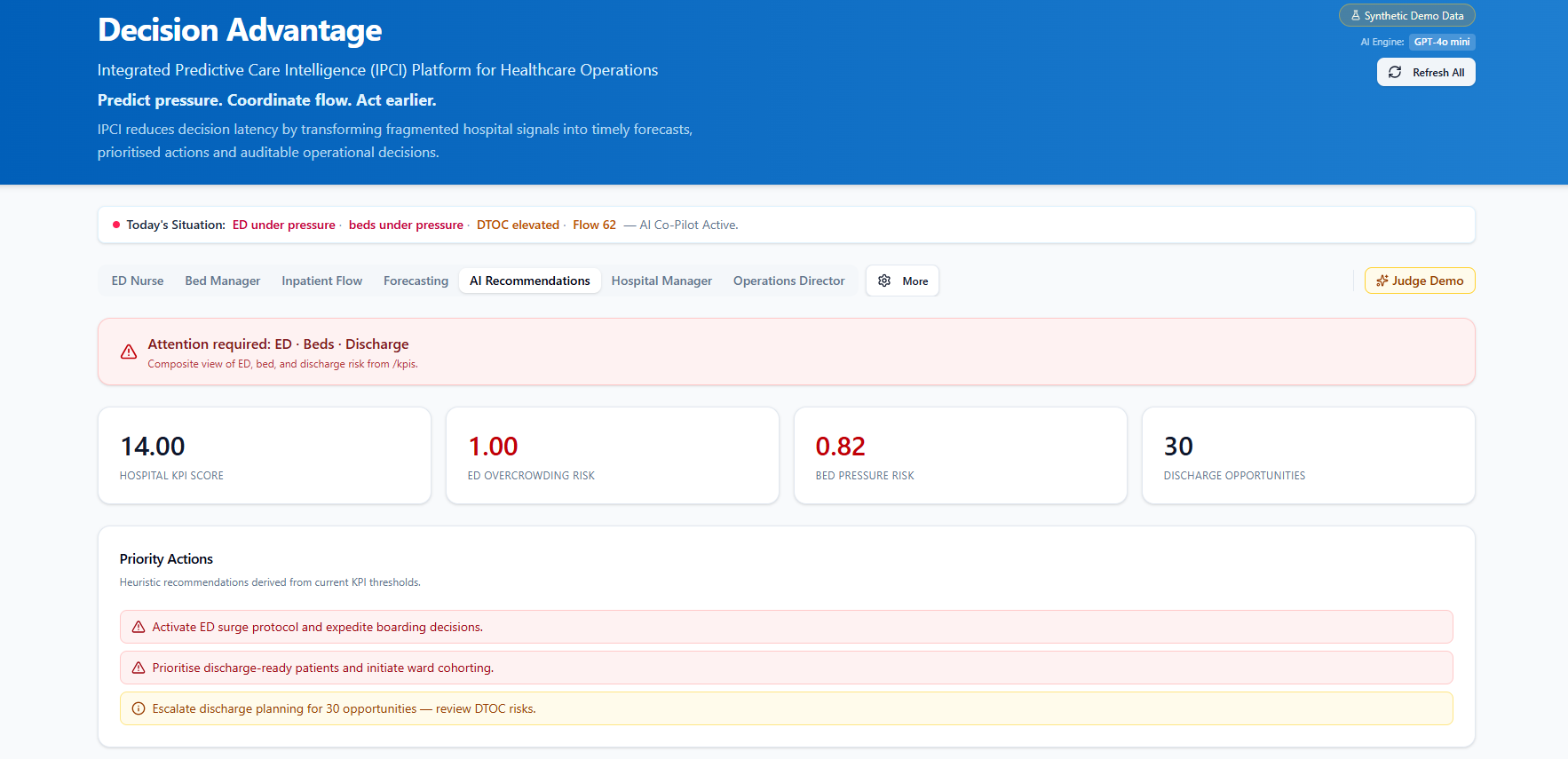Image resolution: width=1568 pixels, height=759 pixels.
Task: Click the Refresh All circular arrows icon
Action: point(1395,72)
